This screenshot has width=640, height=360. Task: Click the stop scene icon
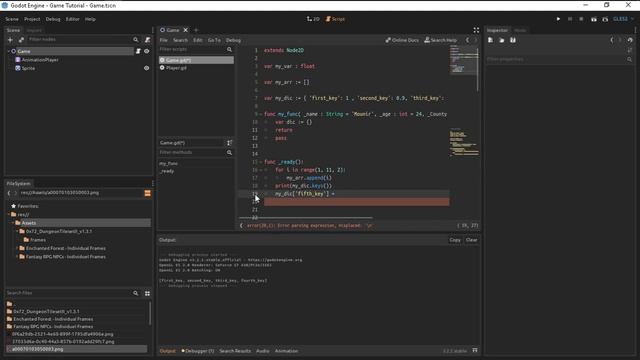point(581,19)
